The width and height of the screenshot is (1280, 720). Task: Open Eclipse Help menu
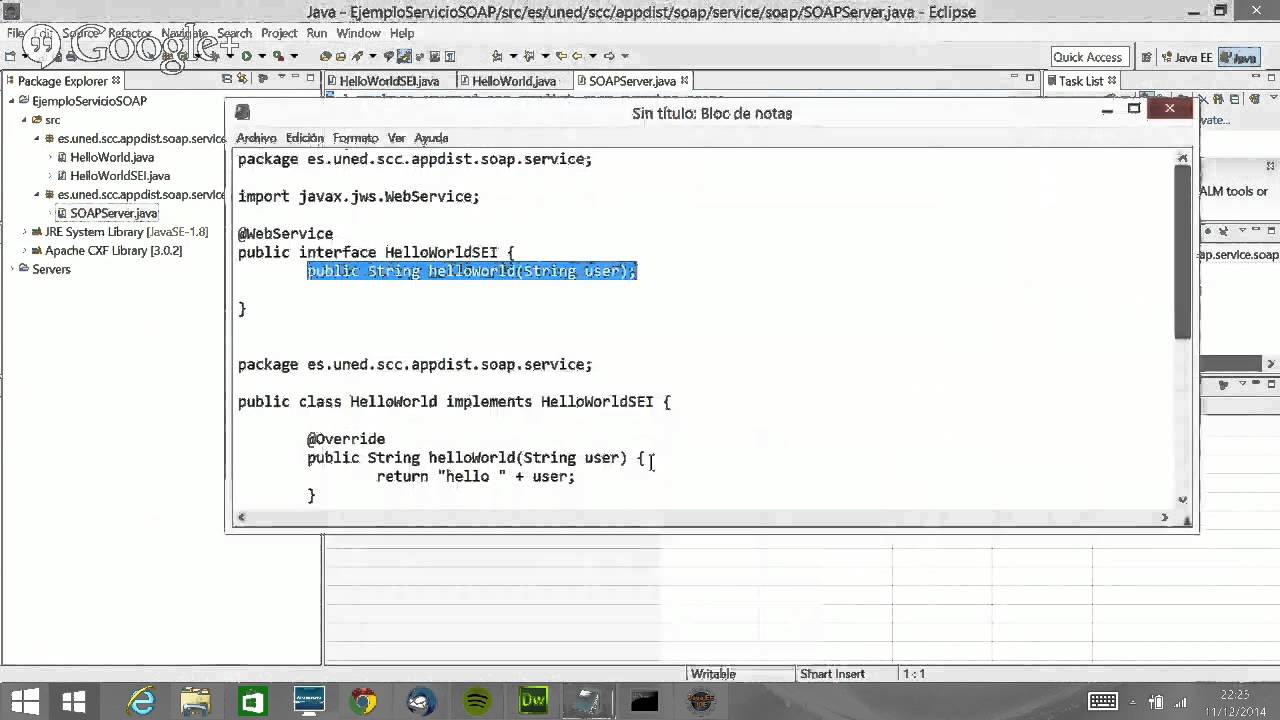click(402, 33)
